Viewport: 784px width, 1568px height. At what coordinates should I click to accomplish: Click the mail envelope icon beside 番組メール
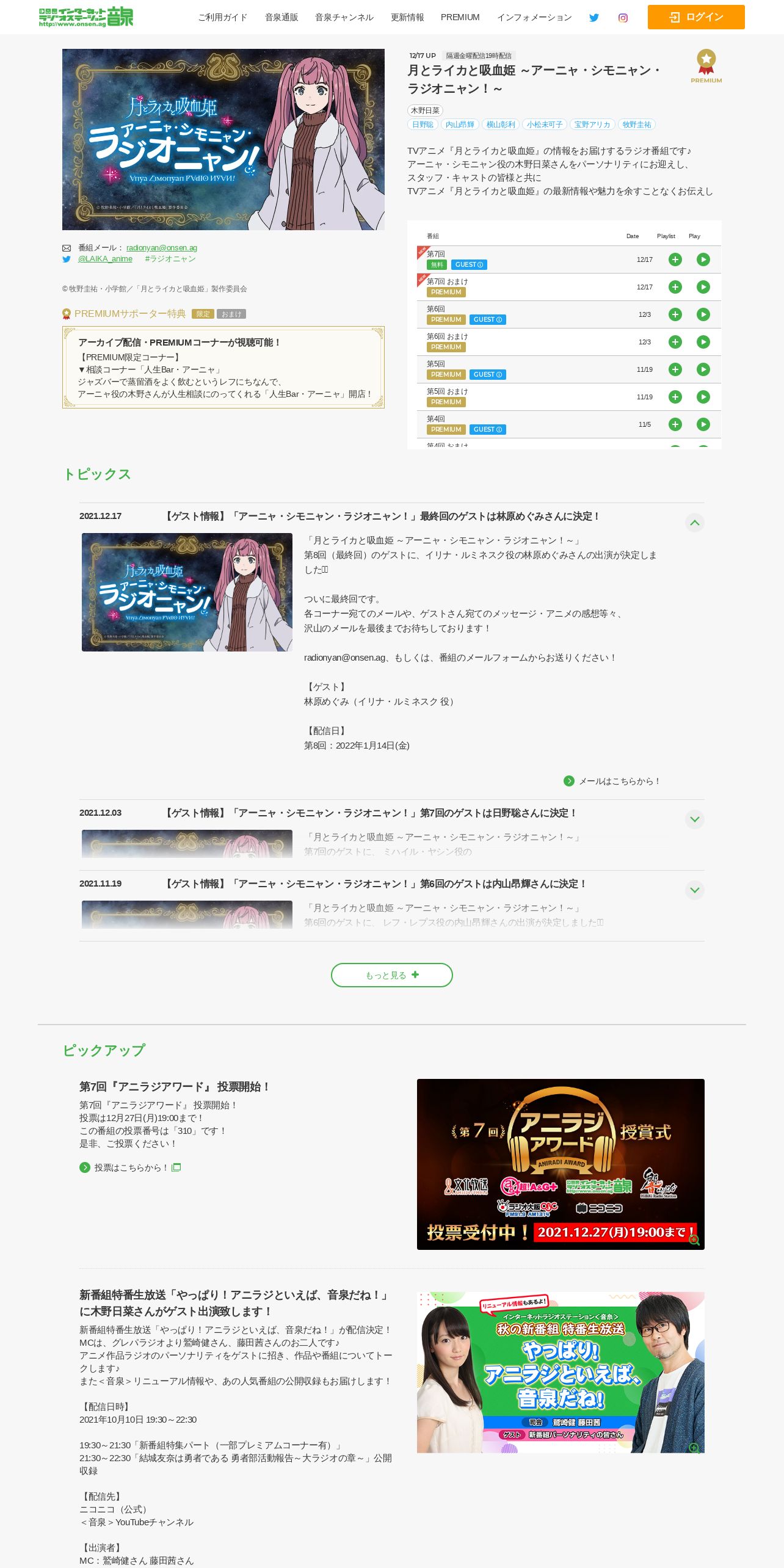coord(67,248)
